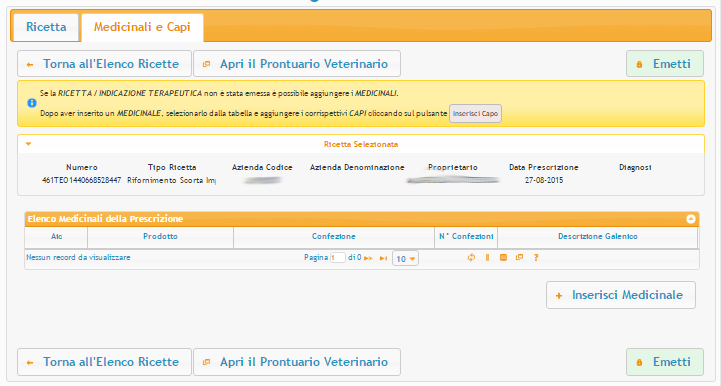
Task: Click the Inserisci Medicinale button
Action: pyautogui.click(x=621, y=295)
